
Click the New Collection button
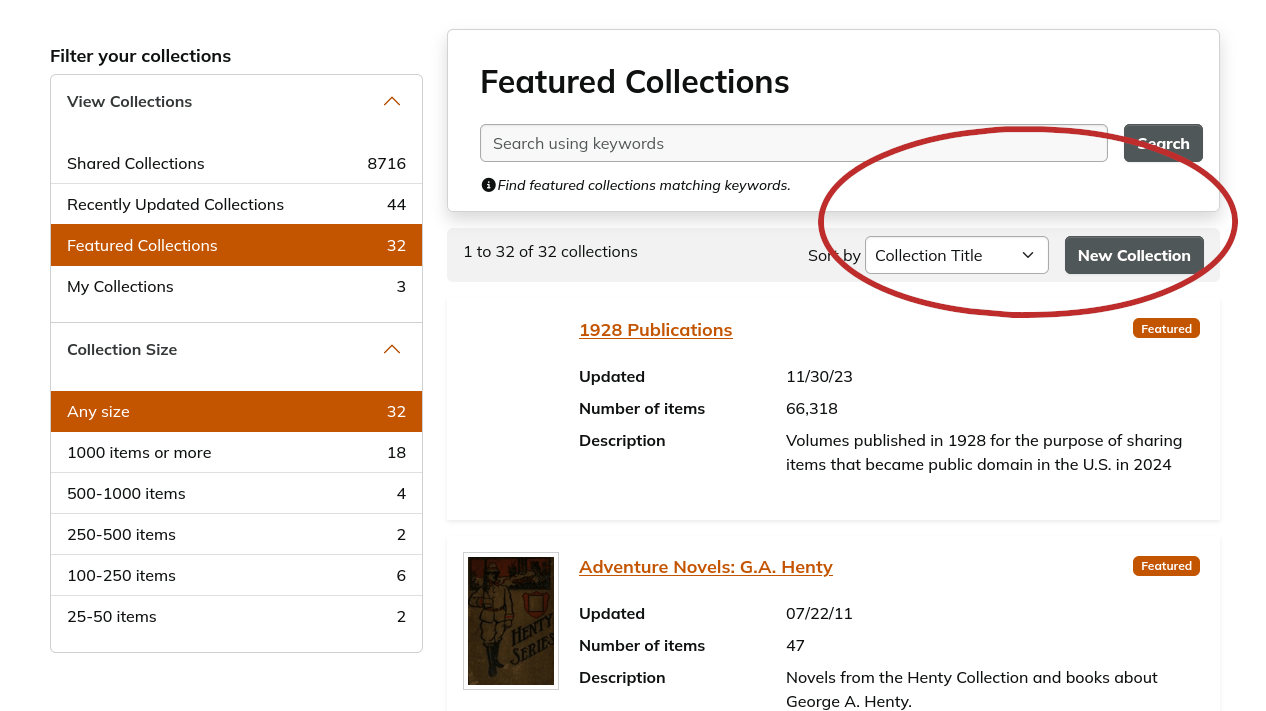[x=1133, y=255]
